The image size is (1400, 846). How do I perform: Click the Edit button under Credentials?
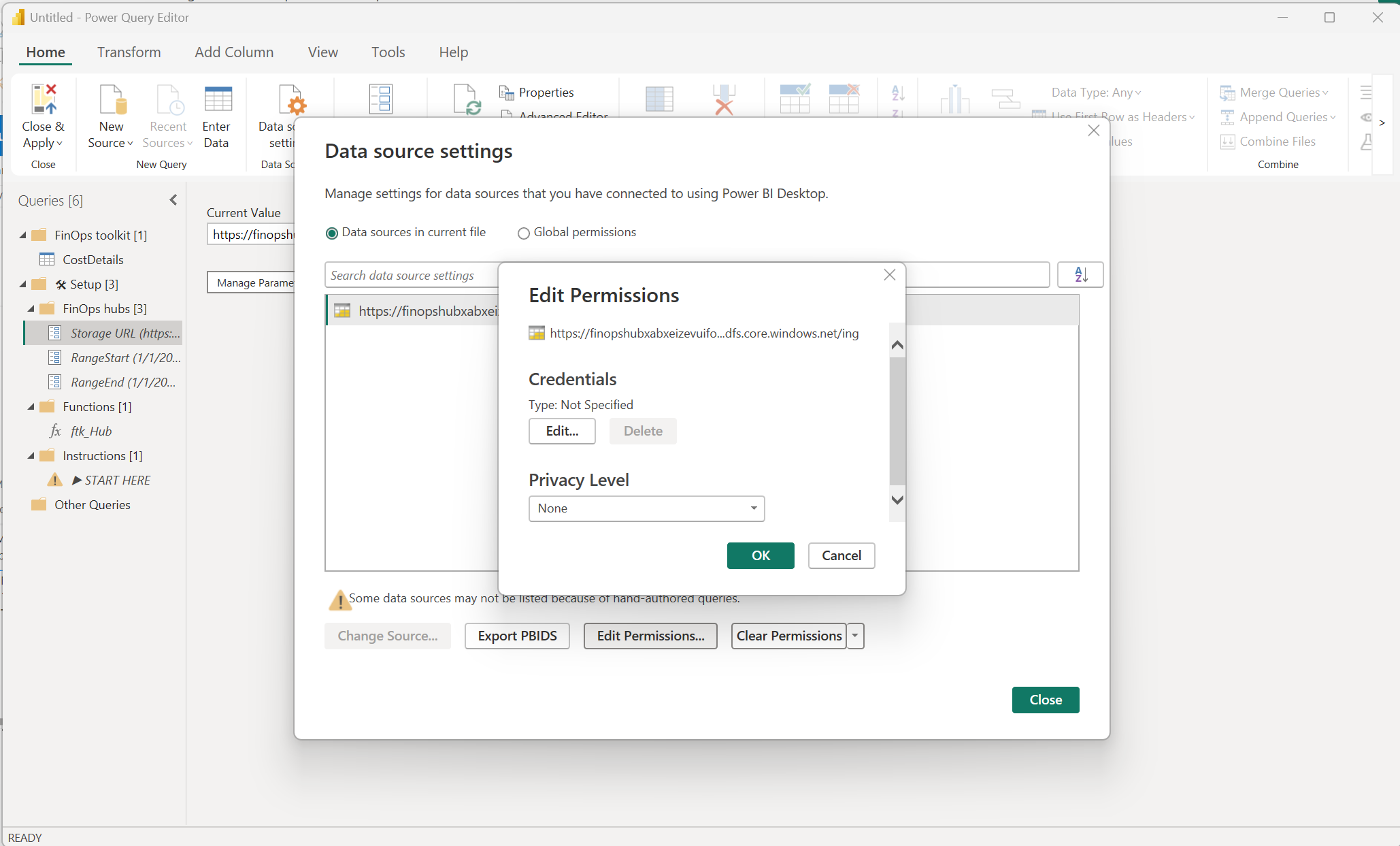coord(562,431)
